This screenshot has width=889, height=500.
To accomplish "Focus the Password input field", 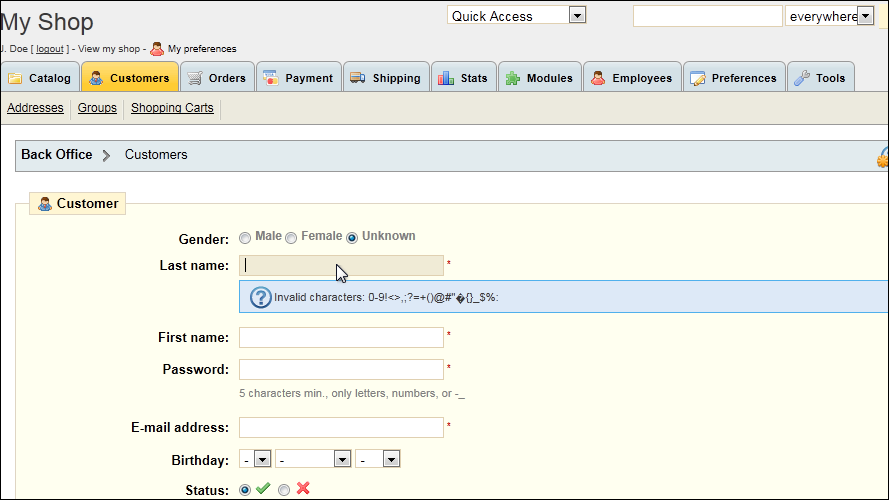I will pos(341,370).
